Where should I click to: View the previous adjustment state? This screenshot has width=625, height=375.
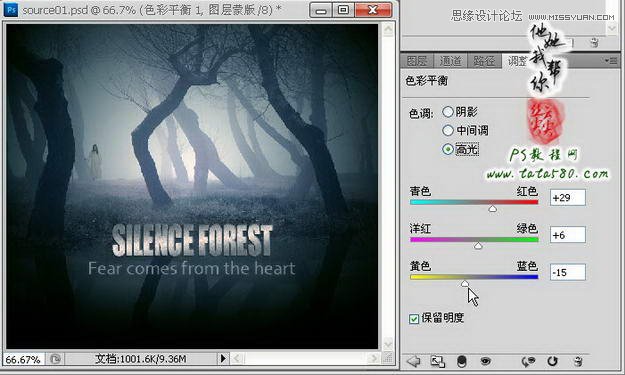[529, 361]
